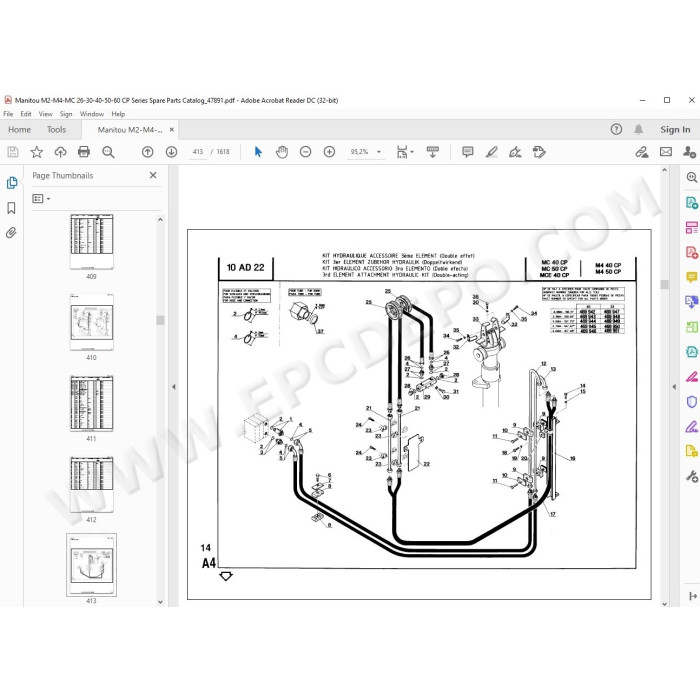Select page 413 thumbnail
The image size is (700, 700).
coord(92,565)
